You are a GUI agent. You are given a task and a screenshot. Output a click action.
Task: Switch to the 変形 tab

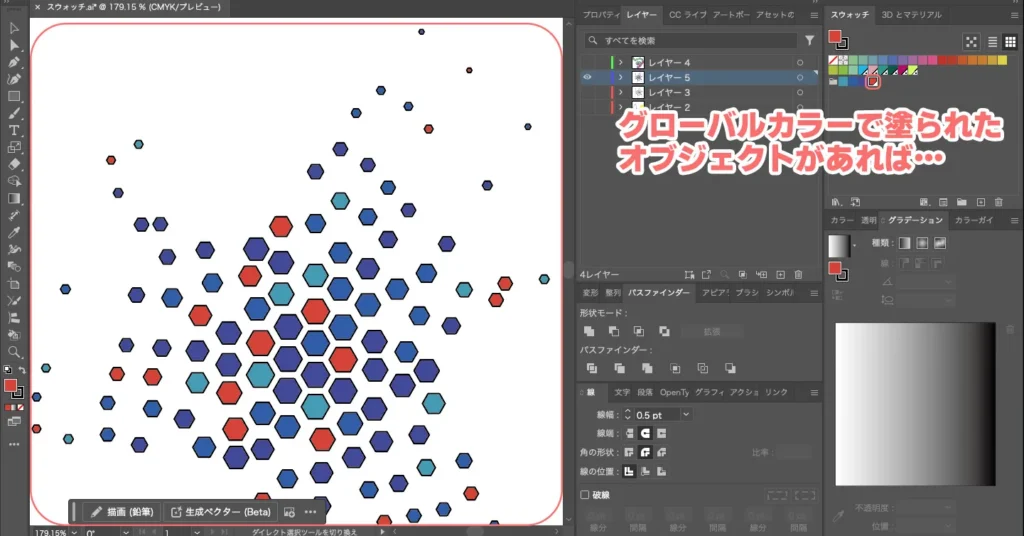pos(590,292)
